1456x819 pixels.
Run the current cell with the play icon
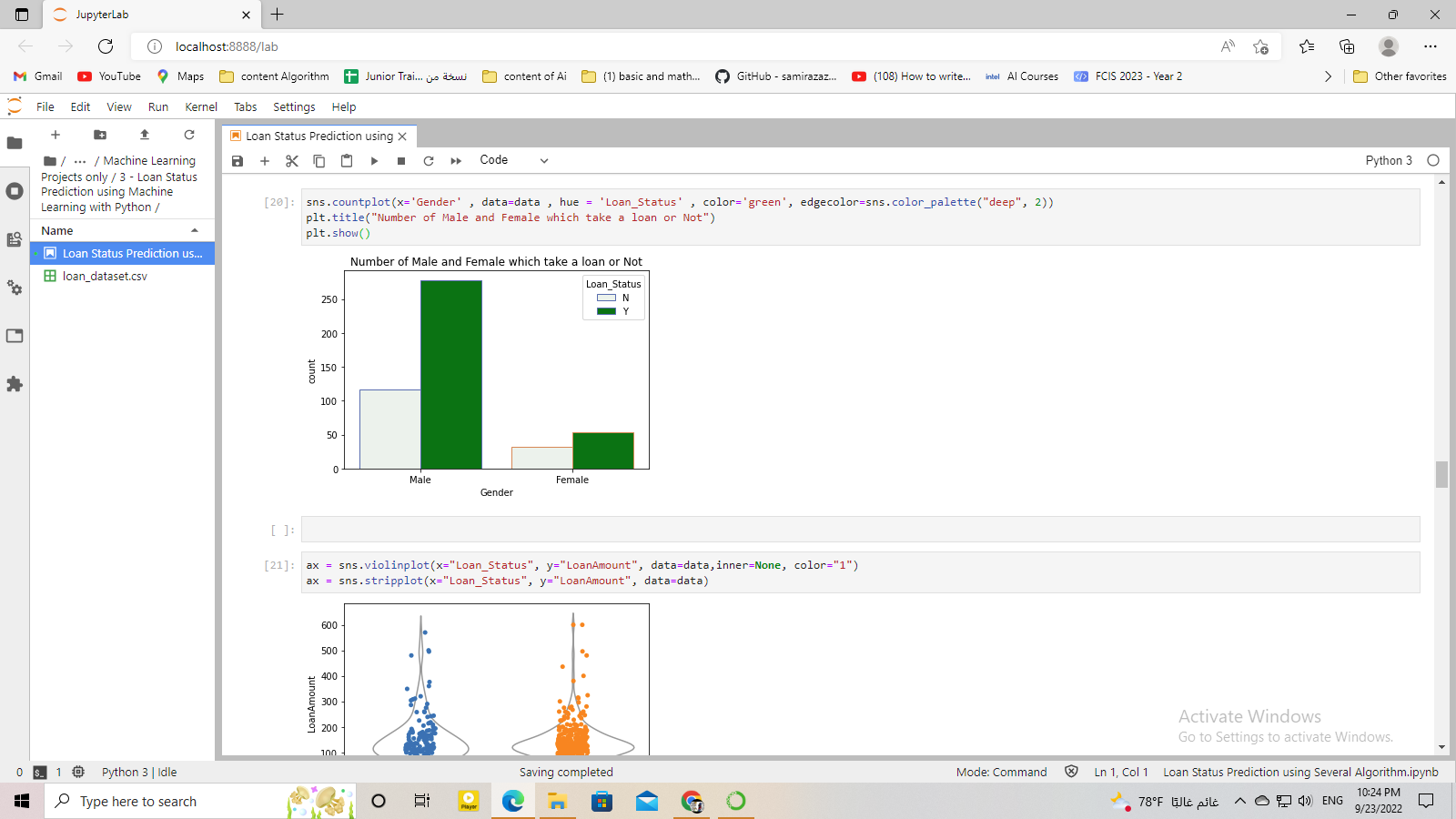[374, 160]
